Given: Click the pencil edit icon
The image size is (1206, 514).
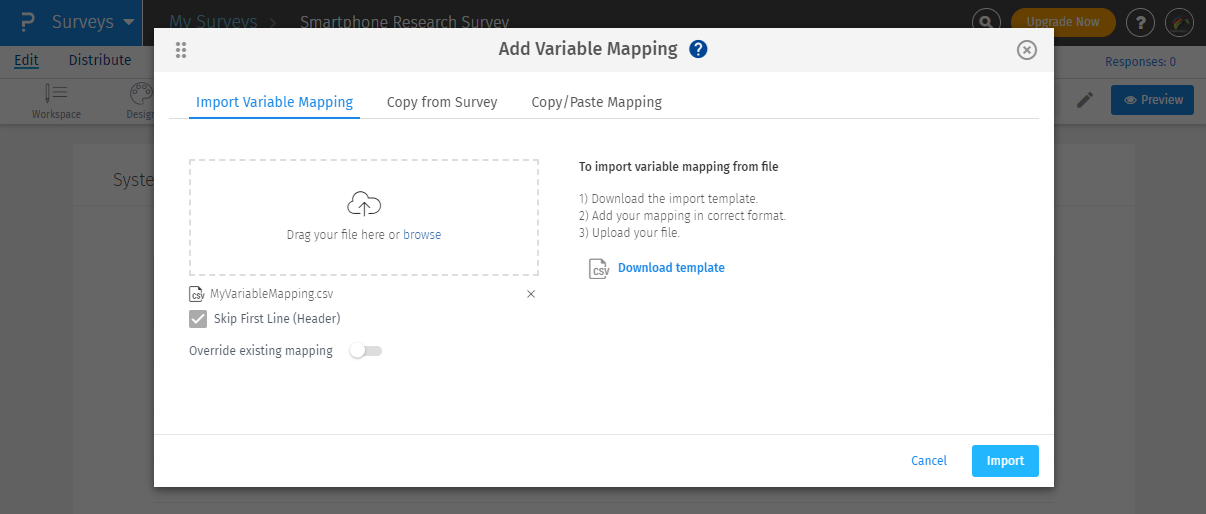Looking at the screenshot, I should coord(1085,100).
